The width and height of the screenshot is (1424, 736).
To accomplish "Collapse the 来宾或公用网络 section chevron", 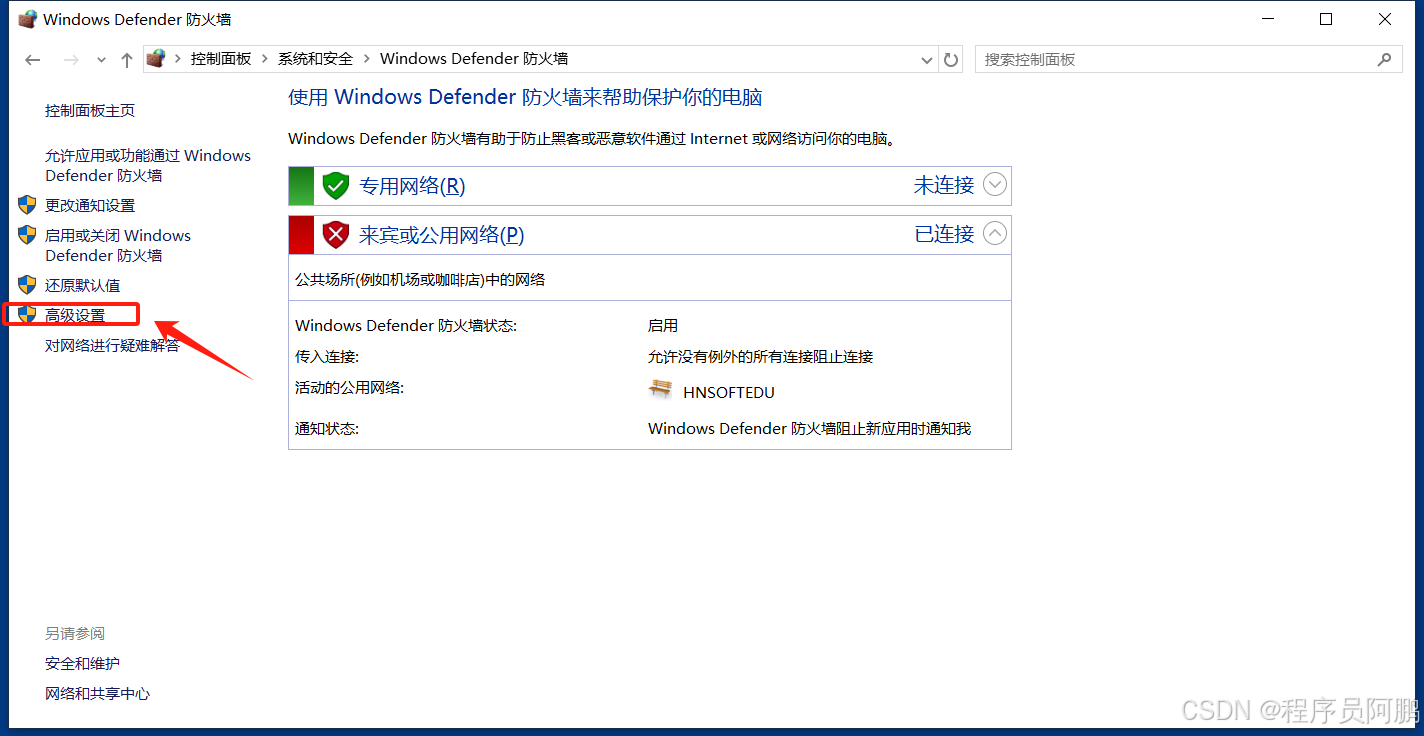I will pos(995,233).
